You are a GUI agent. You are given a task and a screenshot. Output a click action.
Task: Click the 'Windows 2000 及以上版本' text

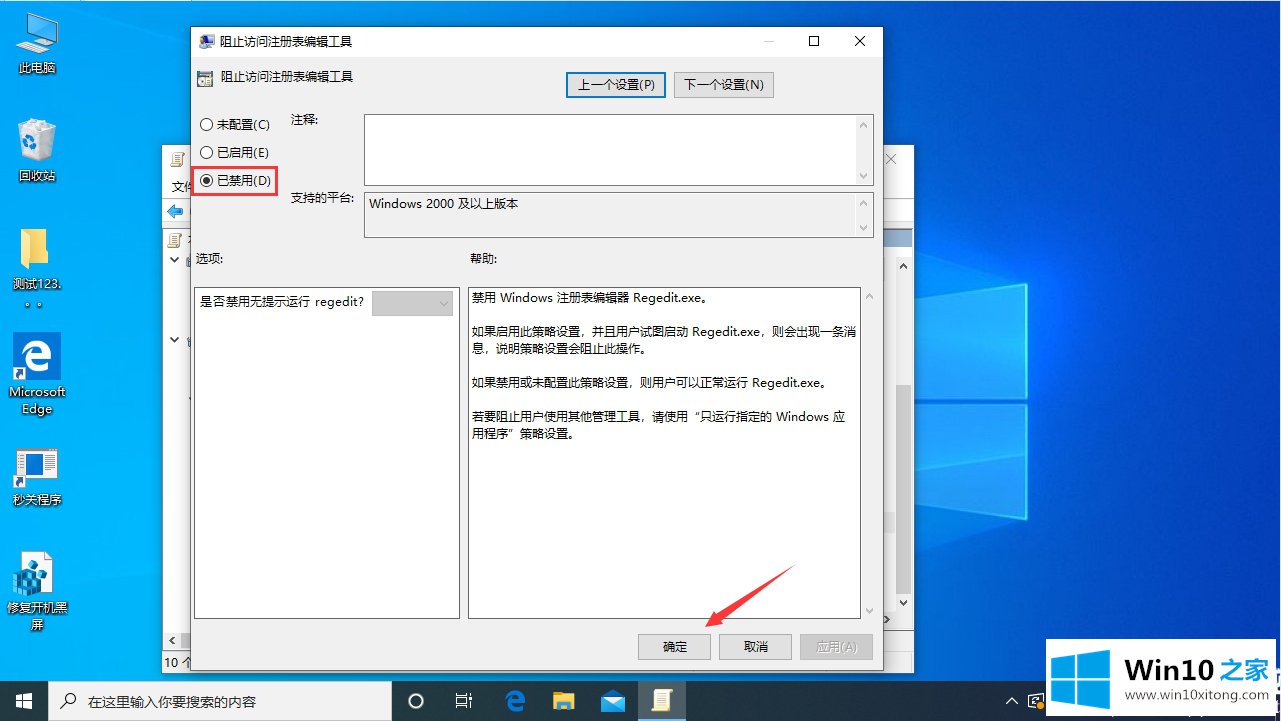tap(444, 203)
